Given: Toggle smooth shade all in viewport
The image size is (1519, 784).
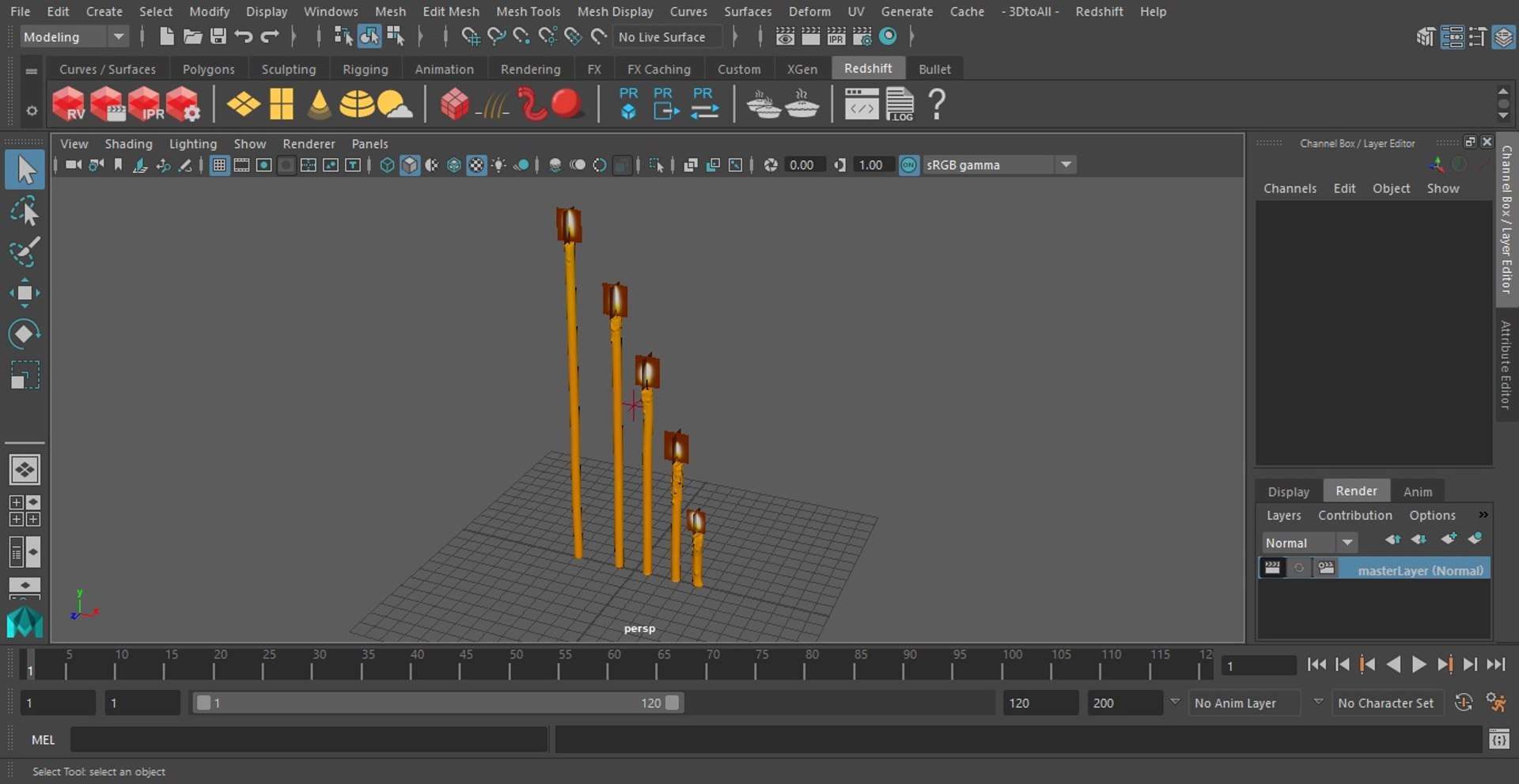Looking at the screenshot, I should pyautogui.click(x=409, y=165).
